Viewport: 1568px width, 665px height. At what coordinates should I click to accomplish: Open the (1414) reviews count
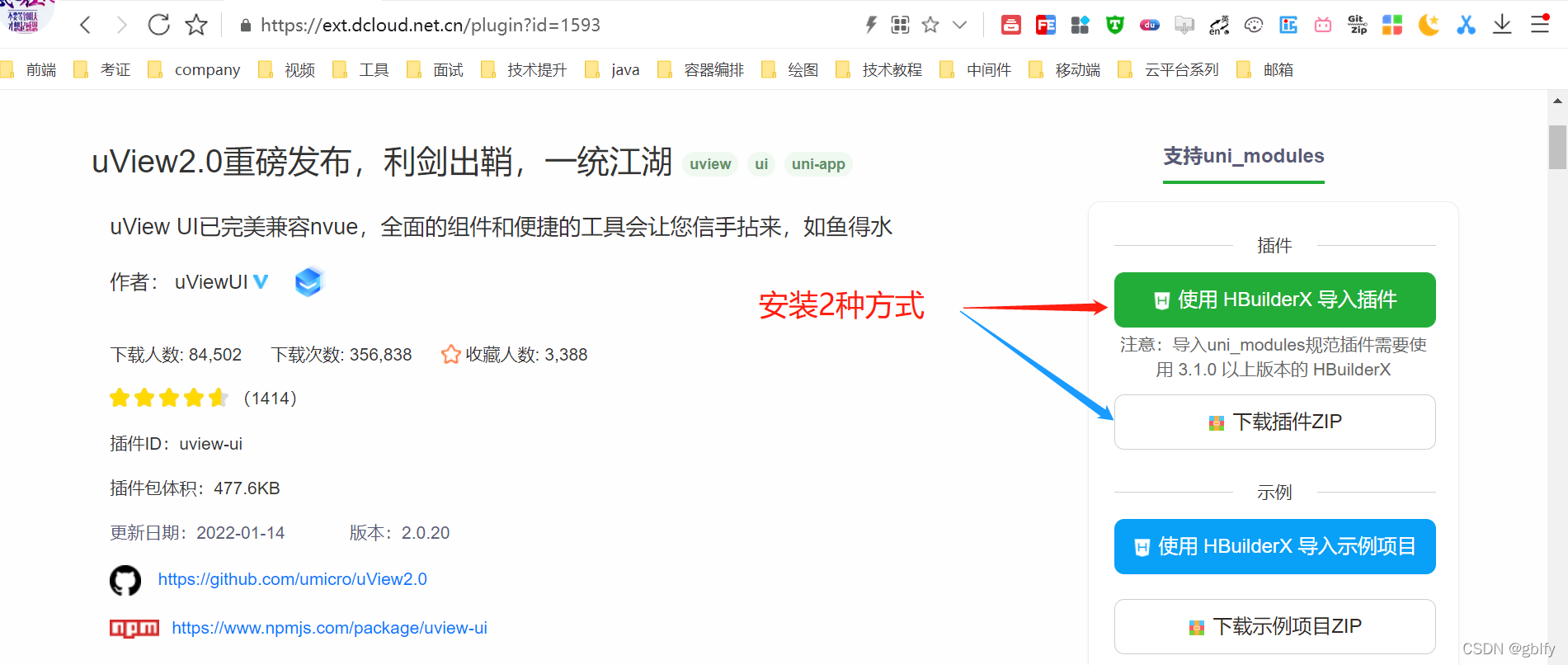(x=270, y=399)
